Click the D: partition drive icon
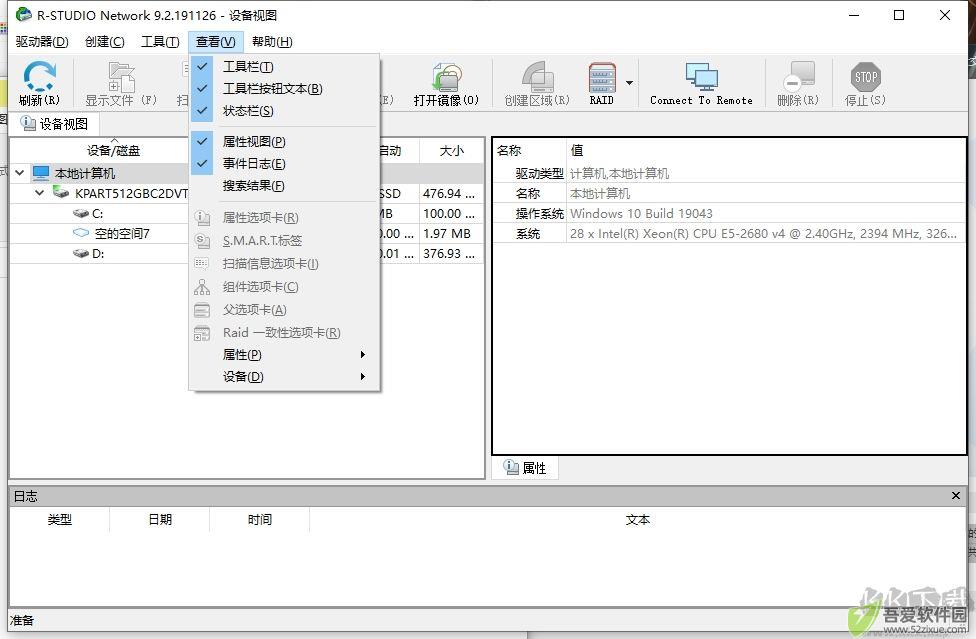This screenshot has width=976, height=639. click(x=81, y=253)
